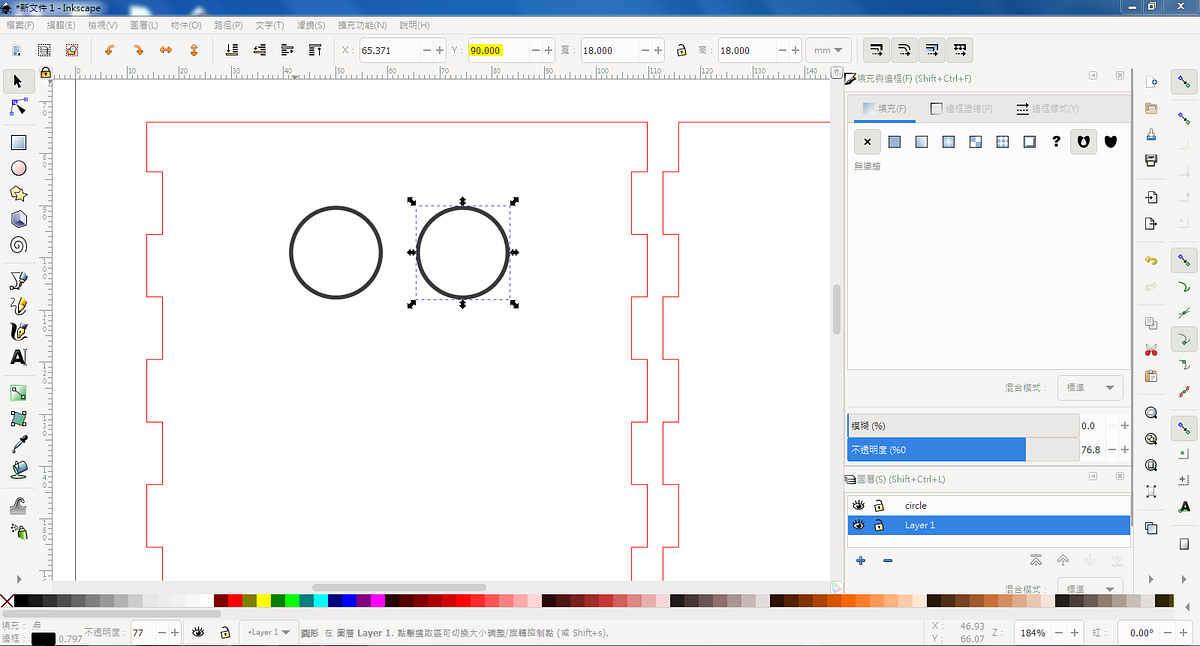The image size is (1200, 646).
Task: Select the flat color fill option
Action: point(894,142)
